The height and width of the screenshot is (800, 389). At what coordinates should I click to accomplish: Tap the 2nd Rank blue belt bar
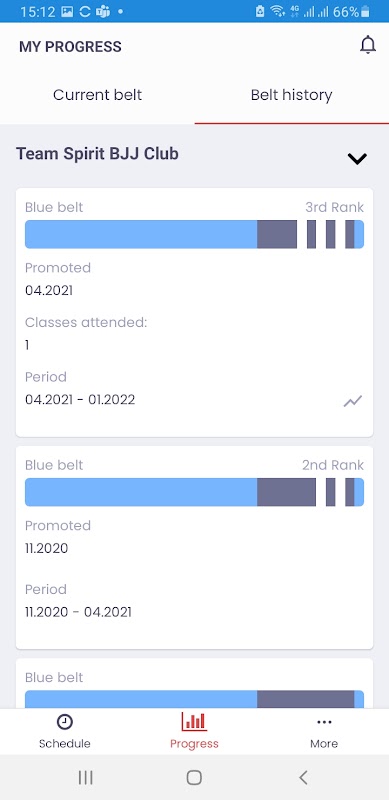point(194,492)
